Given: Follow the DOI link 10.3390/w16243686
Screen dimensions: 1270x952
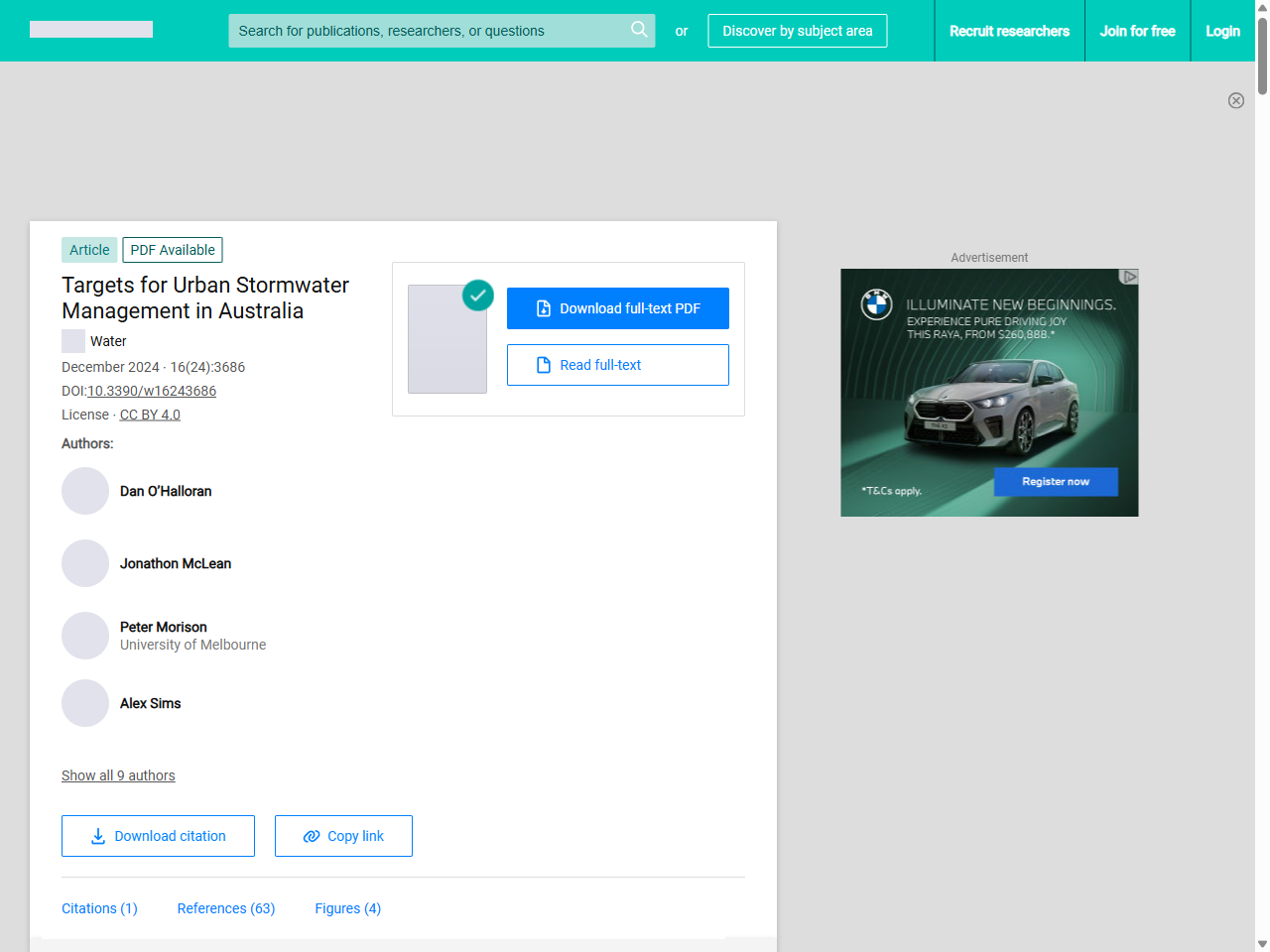Looking at the screenshot, I should pyautogui.click(x=151, y=391).
